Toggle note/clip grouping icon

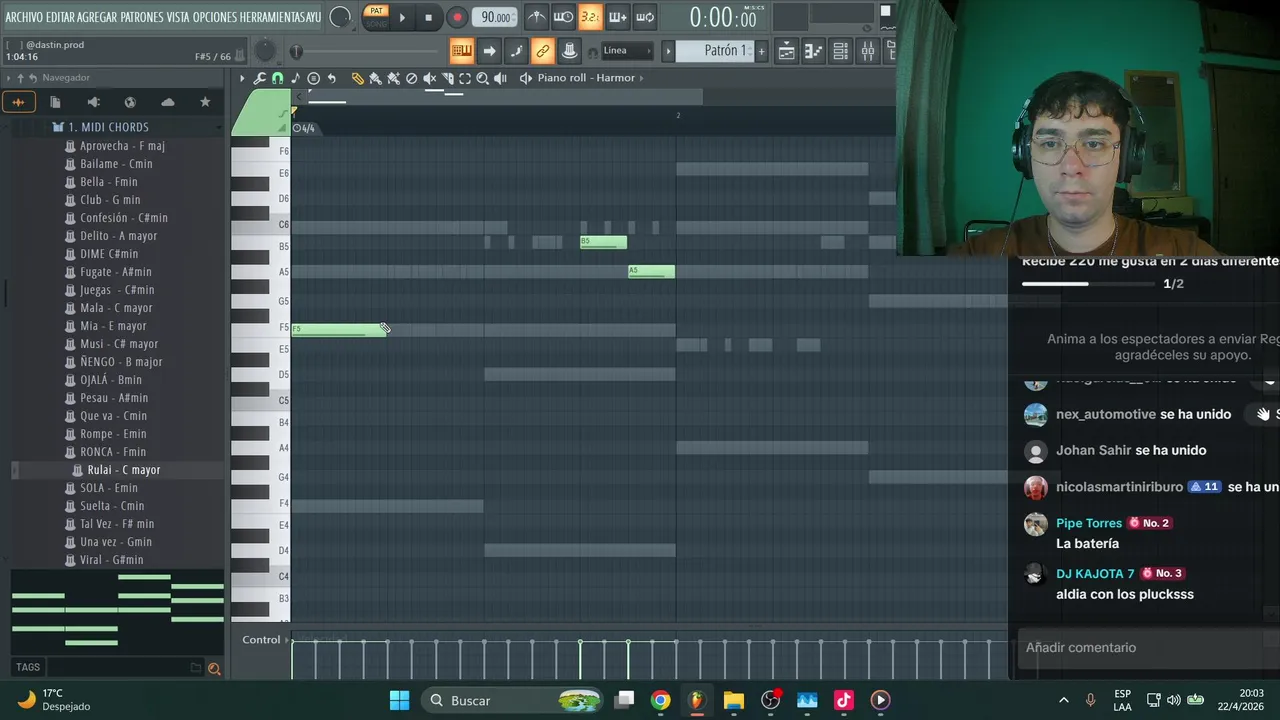click(516, 51)
